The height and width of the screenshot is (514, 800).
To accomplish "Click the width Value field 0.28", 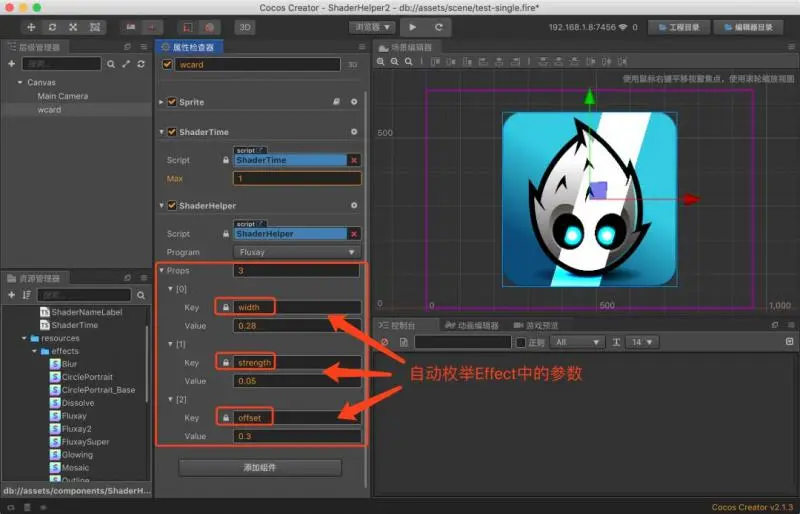I will tap(297, 326).
